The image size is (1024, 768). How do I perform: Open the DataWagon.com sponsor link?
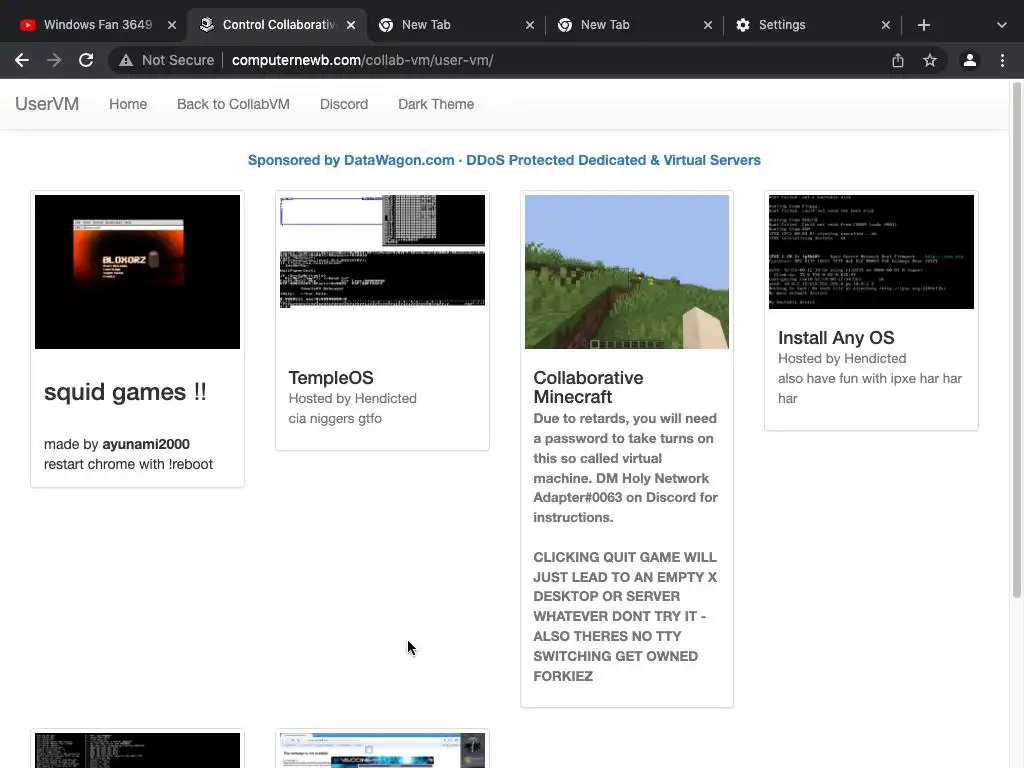click(504, 160)
